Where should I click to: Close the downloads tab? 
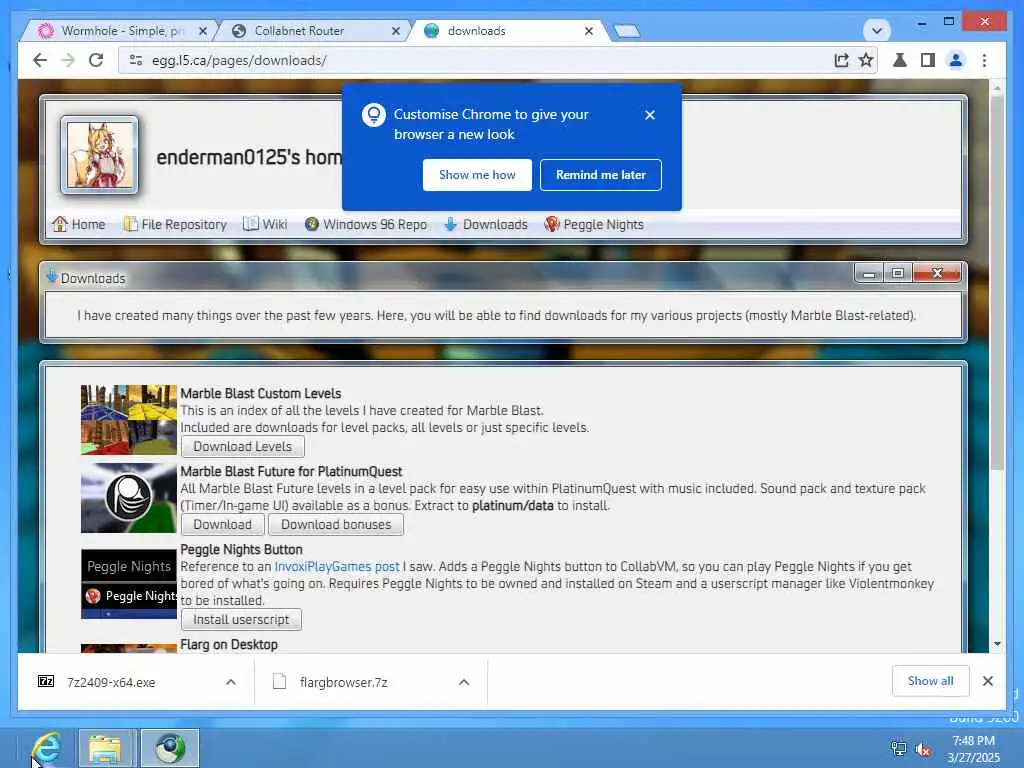pyautogui.click(x=588, y=31)
